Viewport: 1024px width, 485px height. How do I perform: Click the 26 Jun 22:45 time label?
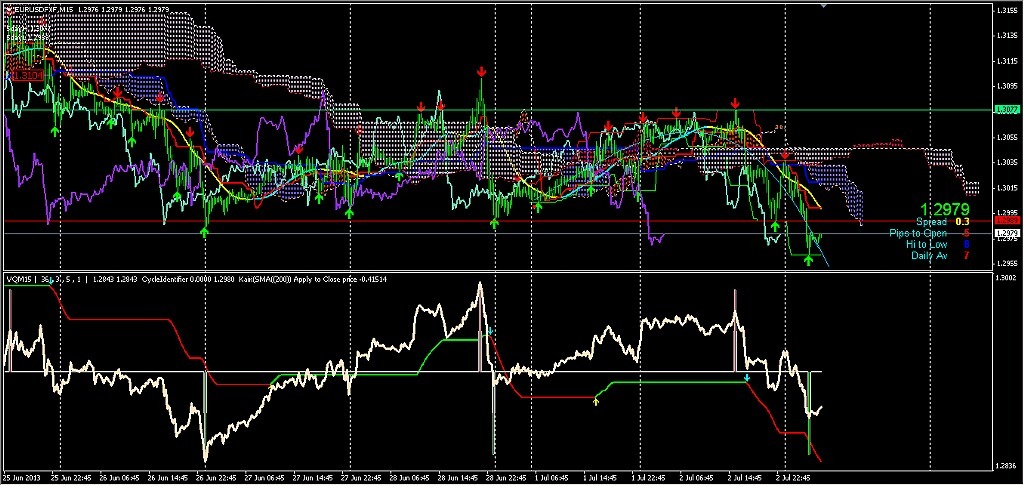pos(216,477)
